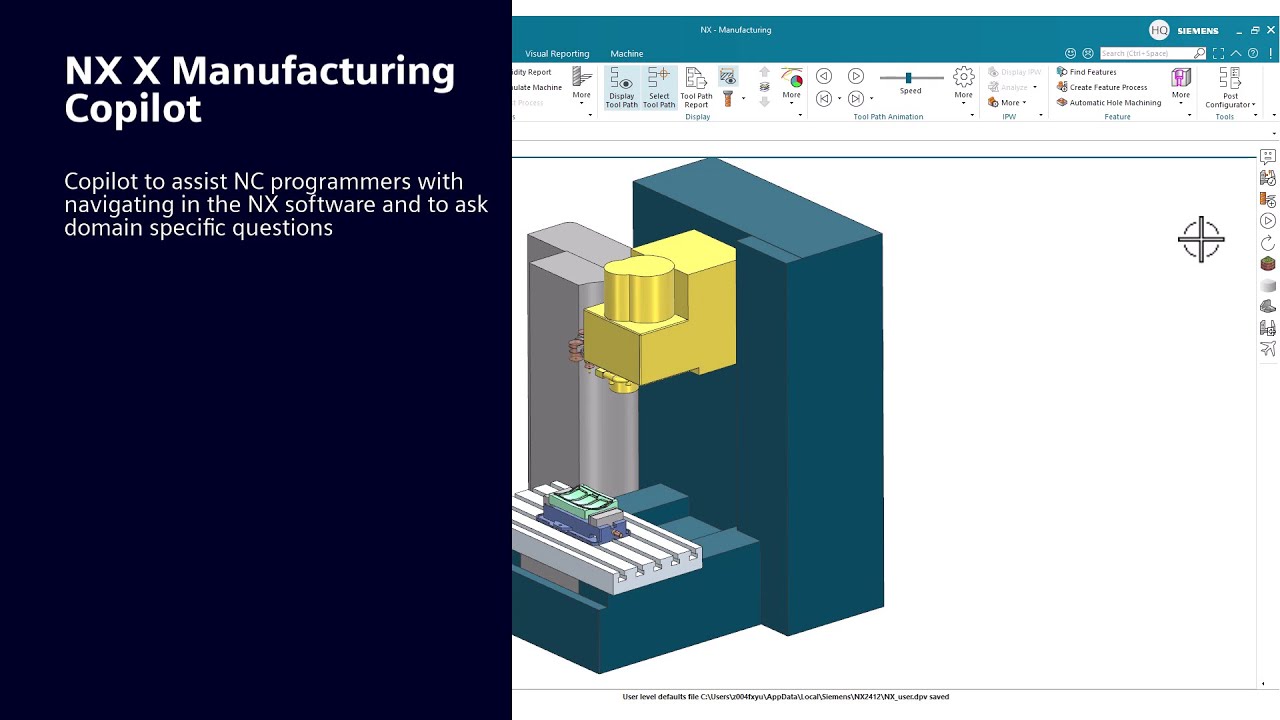The image size is (1280, 720).
Task: Open dropdown next to step backward button
Action: coord(839,98)
